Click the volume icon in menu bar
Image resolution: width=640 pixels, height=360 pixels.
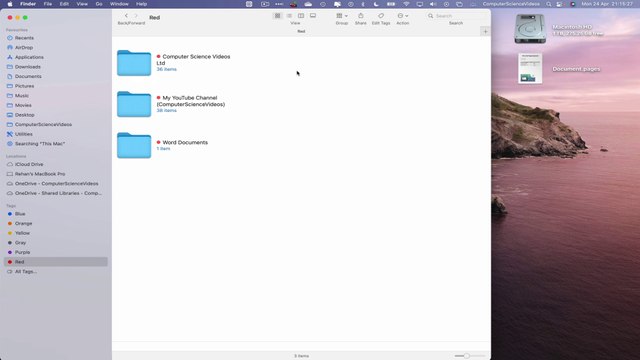(433, 4)
